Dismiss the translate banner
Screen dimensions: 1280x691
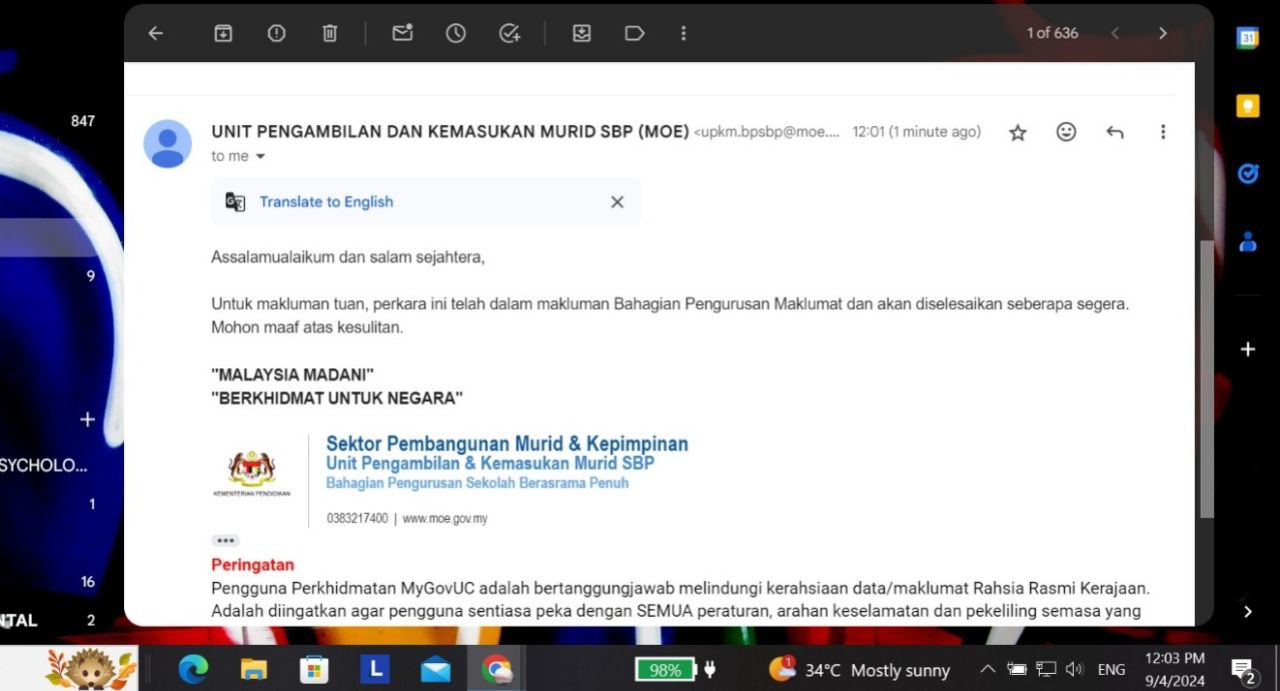(617, 202)
